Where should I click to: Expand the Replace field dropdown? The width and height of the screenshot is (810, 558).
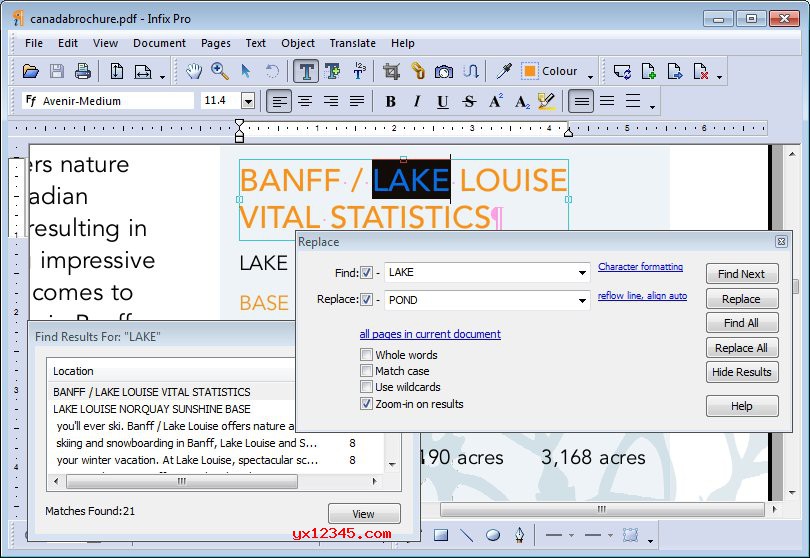582,301
